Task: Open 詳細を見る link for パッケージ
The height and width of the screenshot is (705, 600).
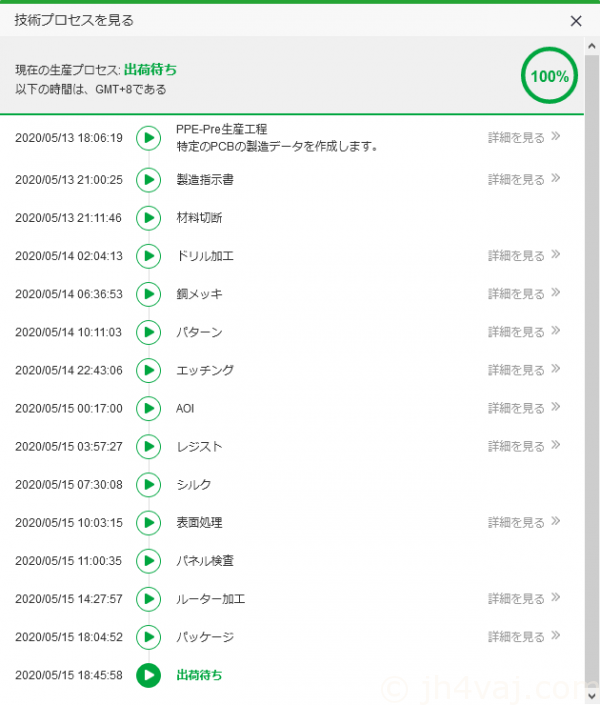Action: click(x=516, y=637)
